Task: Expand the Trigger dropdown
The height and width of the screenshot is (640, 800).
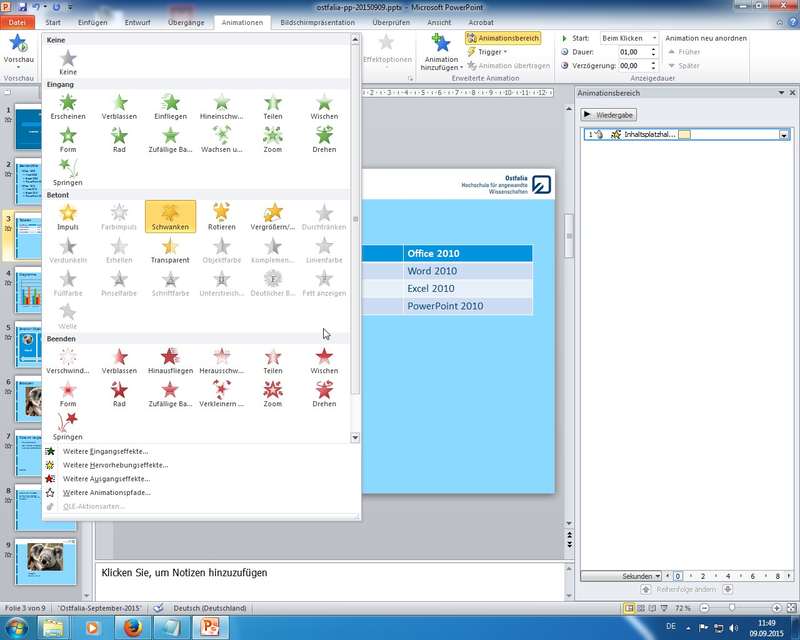Action: pyautogui.click(x=488, y=52)
